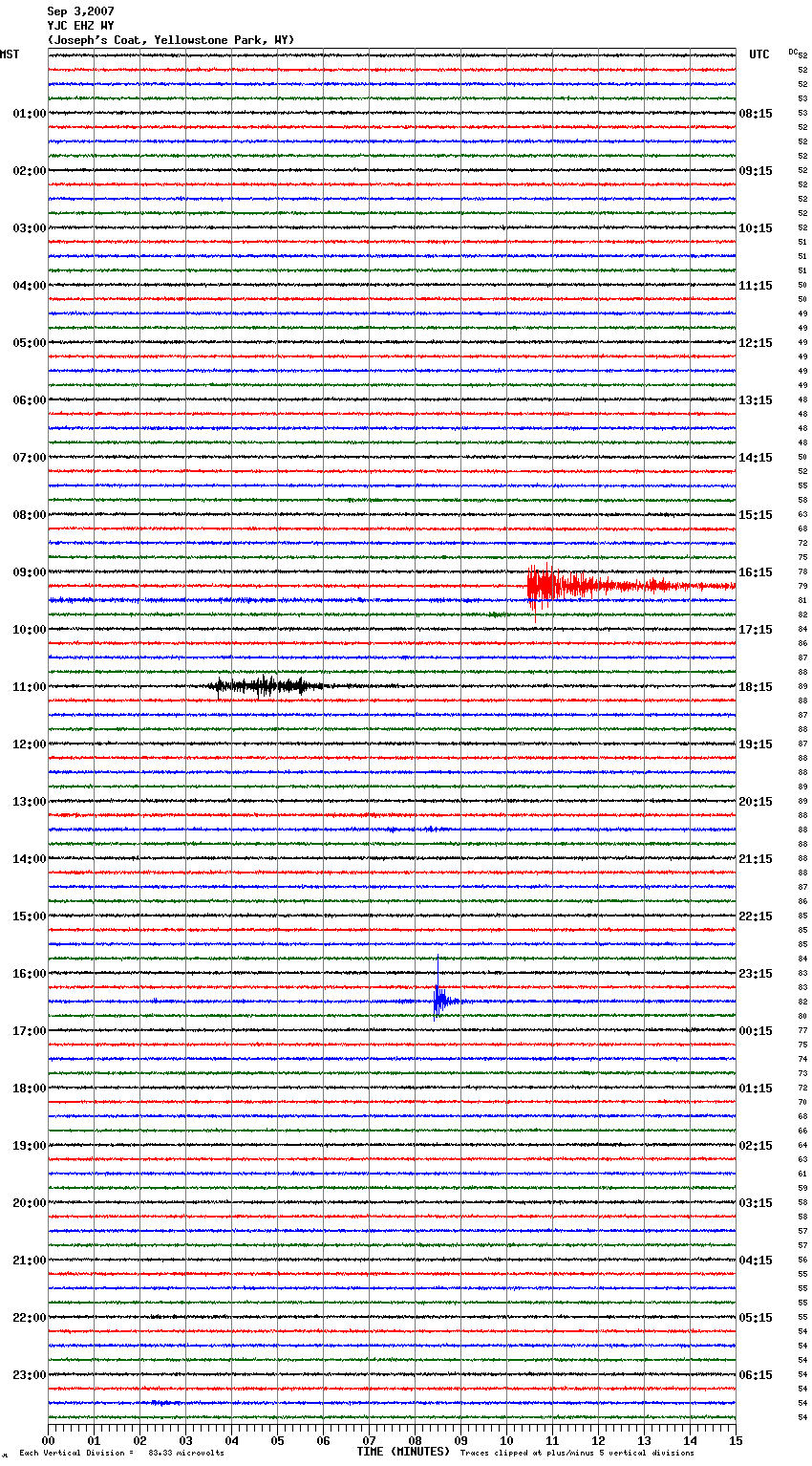
Task: Click the TIME (MINUTES) axis title
Action: [403, 1452]
